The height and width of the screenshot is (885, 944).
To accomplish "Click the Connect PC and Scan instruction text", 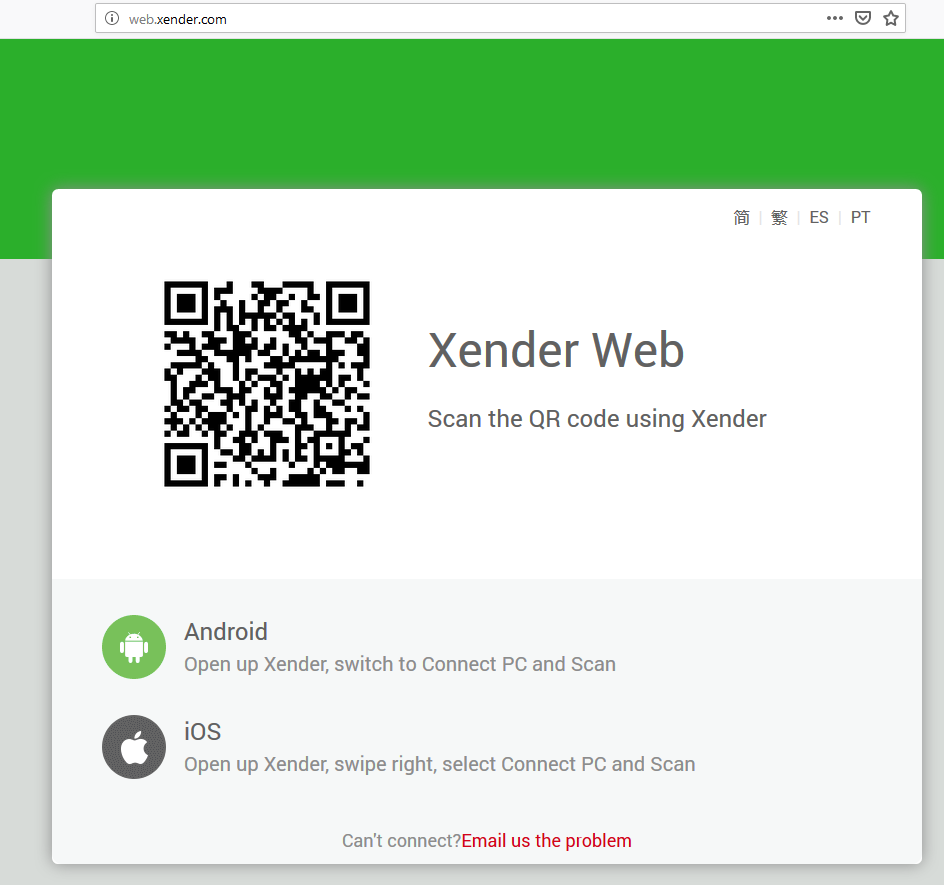I will pyautogui.click(x=399, y=663).
